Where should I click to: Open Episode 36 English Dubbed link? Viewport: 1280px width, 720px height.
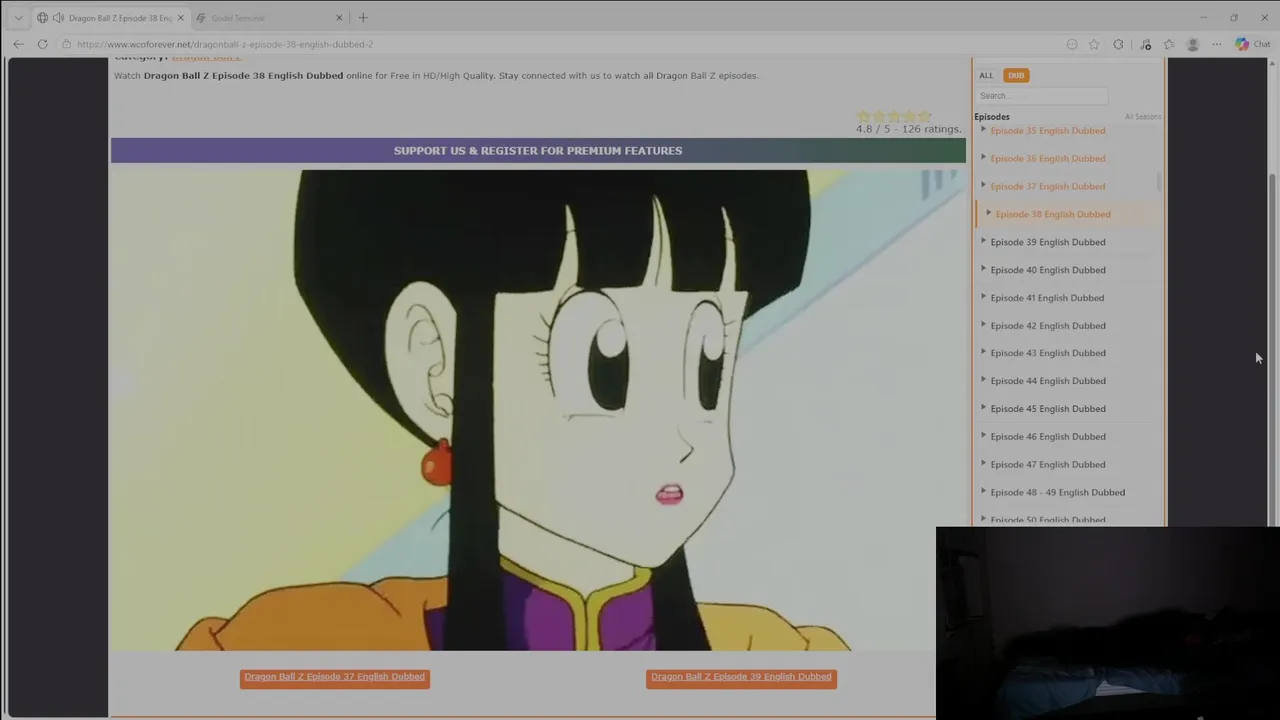click(1048, 158)
